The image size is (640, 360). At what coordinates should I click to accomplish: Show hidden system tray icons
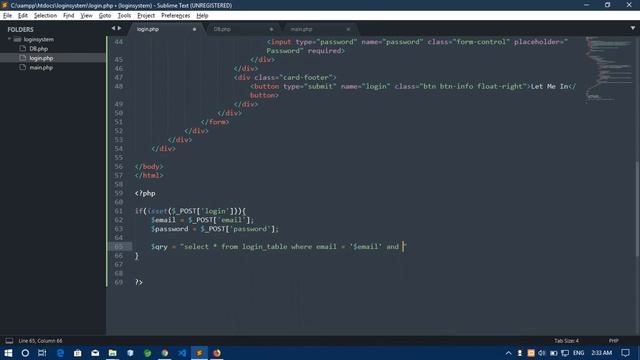[508, 353]
